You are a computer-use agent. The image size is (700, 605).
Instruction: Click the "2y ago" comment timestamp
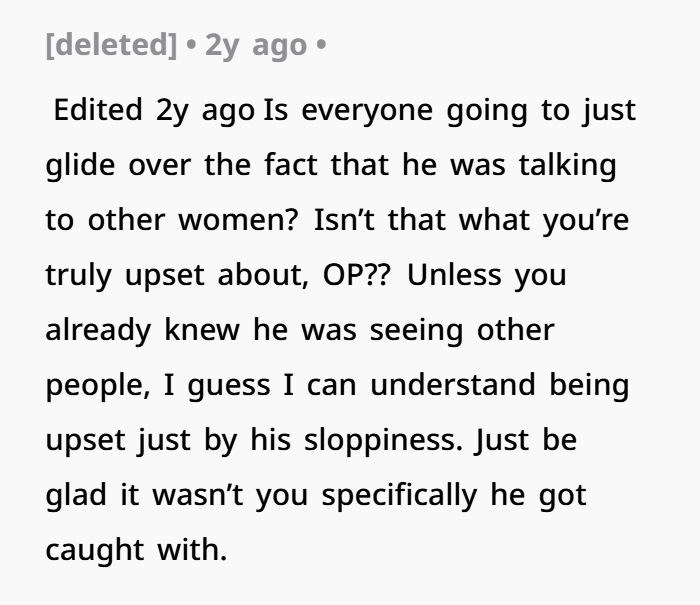(x=255, y=47)
